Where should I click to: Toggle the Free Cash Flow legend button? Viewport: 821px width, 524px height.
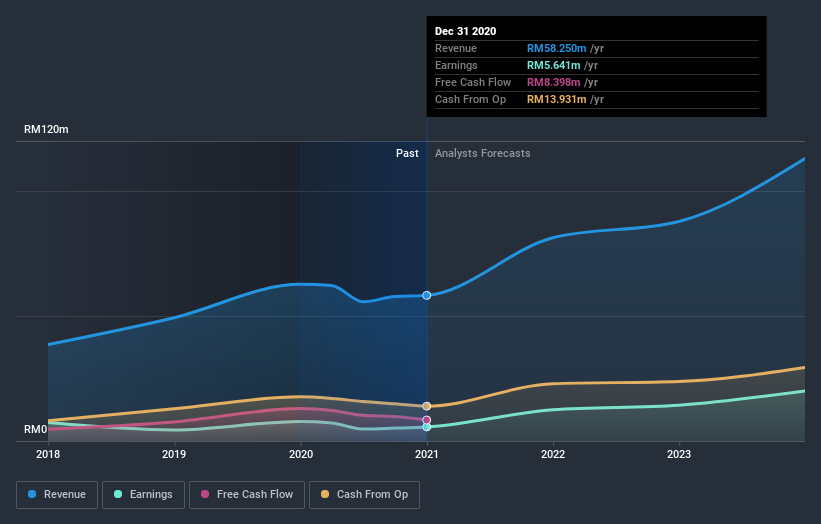[x=247, y=495]
